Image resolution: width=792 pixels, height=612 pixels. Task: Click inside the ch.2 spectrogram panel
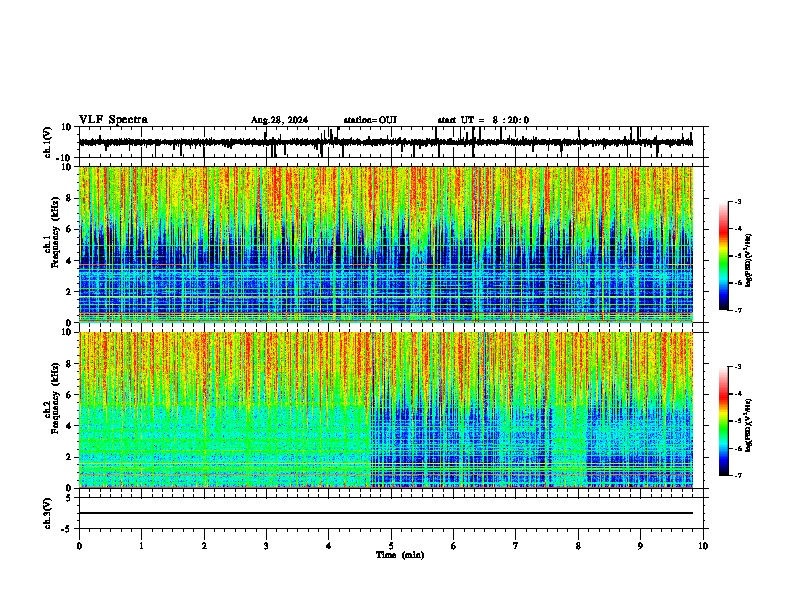pos(386,410)
